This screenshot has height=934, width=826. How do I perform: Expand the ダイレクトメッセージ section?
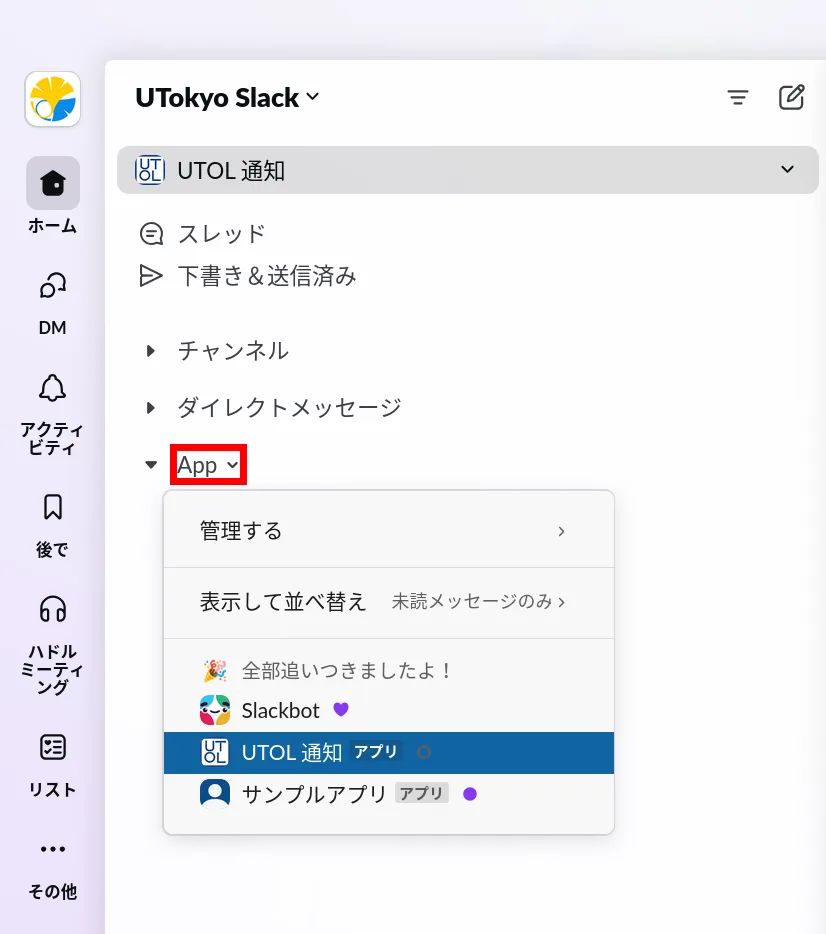pyautogui.click(x=151, y=408)
